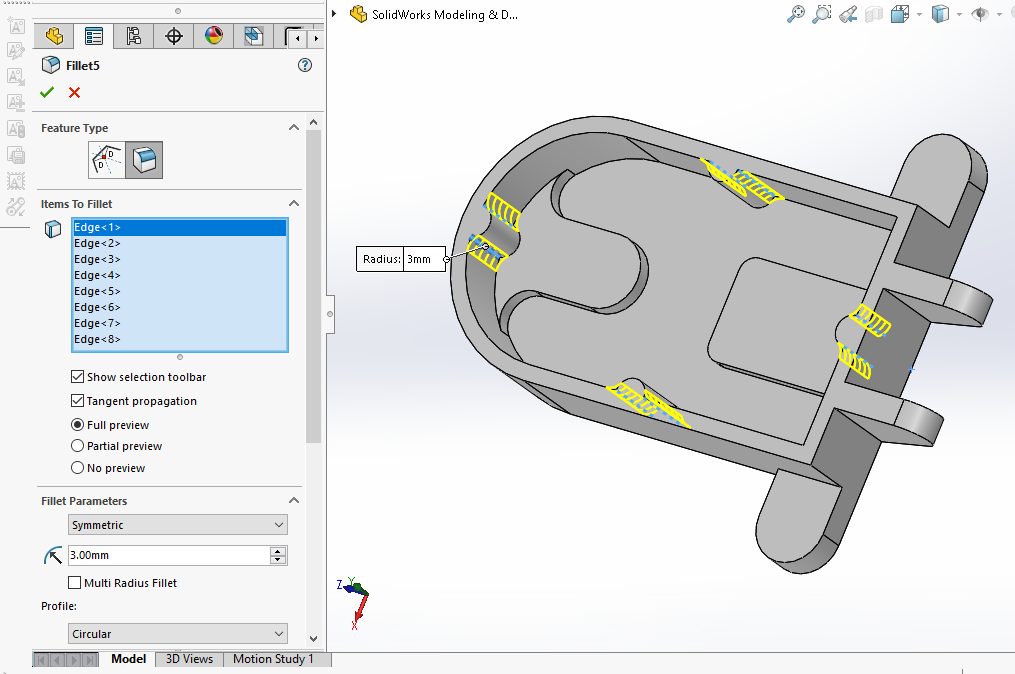The width and height of the screenshot is (1015, 674).
Task: Switch to the 3D Views tab
Action: [x=189, y=659]
